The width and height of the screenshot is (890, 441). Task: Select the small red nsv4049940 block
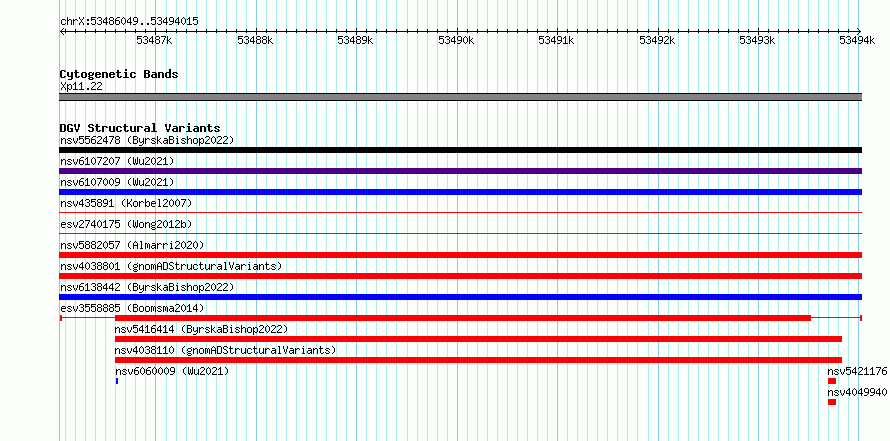point(832,402)
